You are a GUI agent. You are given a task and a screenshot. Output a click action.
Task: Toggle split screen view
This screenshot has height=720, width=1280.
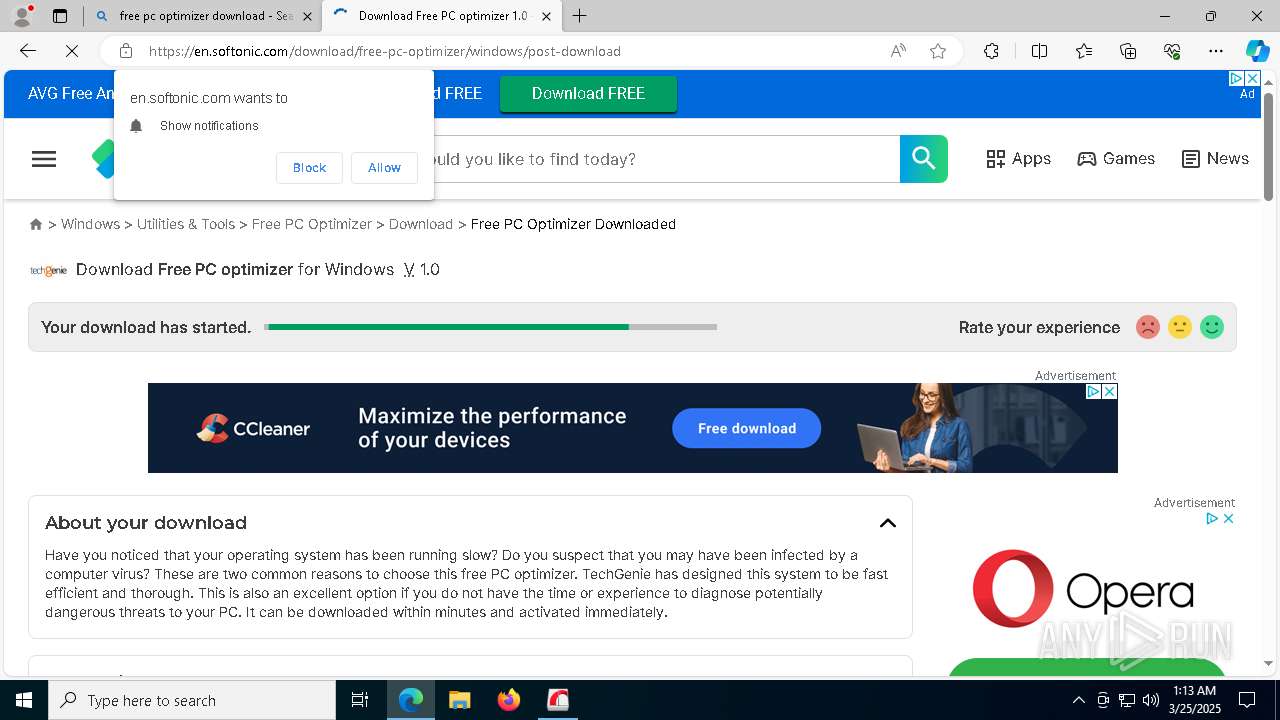coord(1039,51)
